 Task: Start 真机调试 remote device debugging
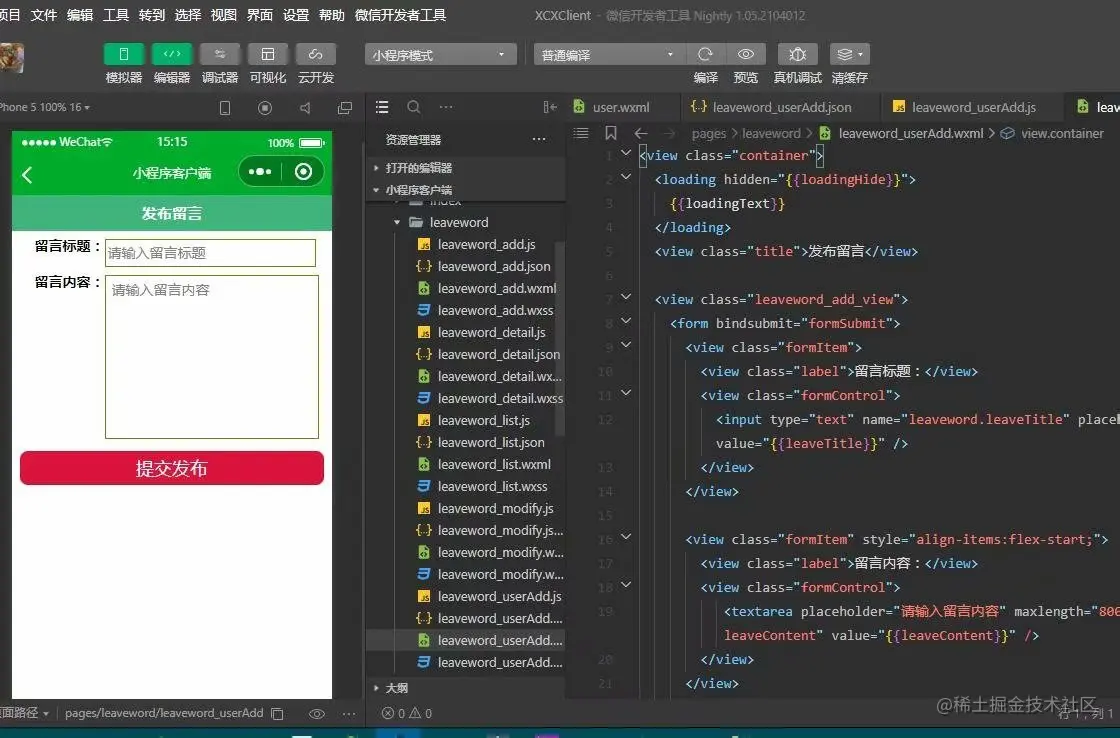tap(797, 54)
